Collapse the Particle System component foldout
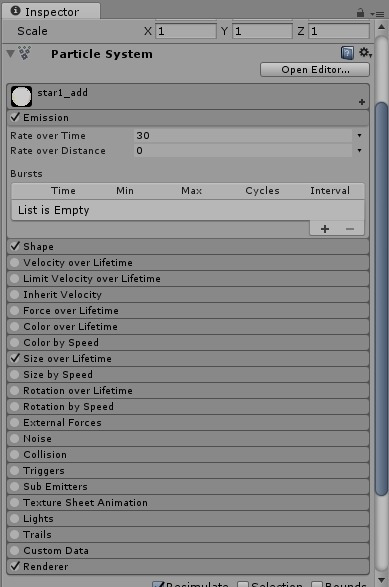 pos(10,54)
